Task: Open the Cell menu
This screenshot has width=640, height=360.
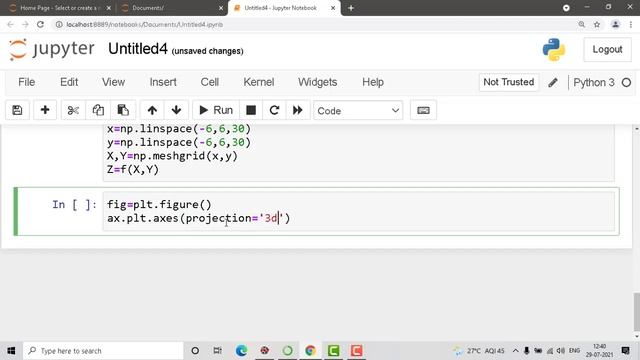Action: coord(210,82)
